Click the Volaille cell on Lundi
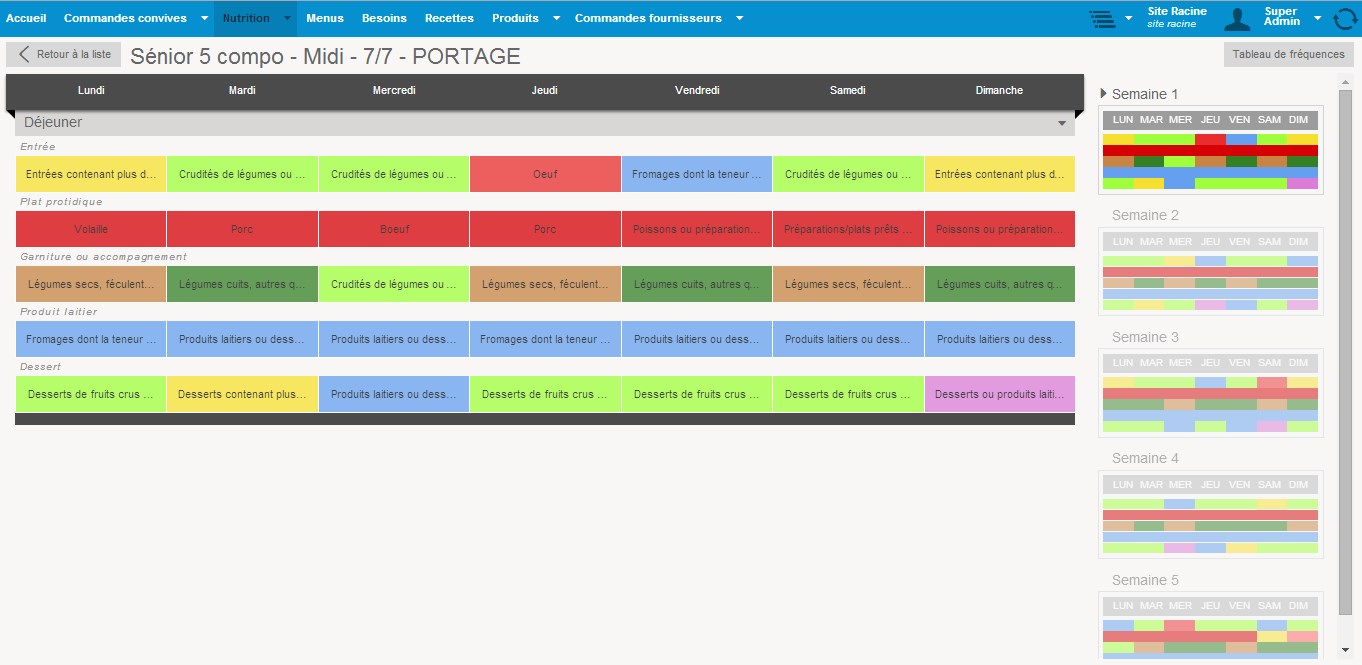 pos(91,229)
